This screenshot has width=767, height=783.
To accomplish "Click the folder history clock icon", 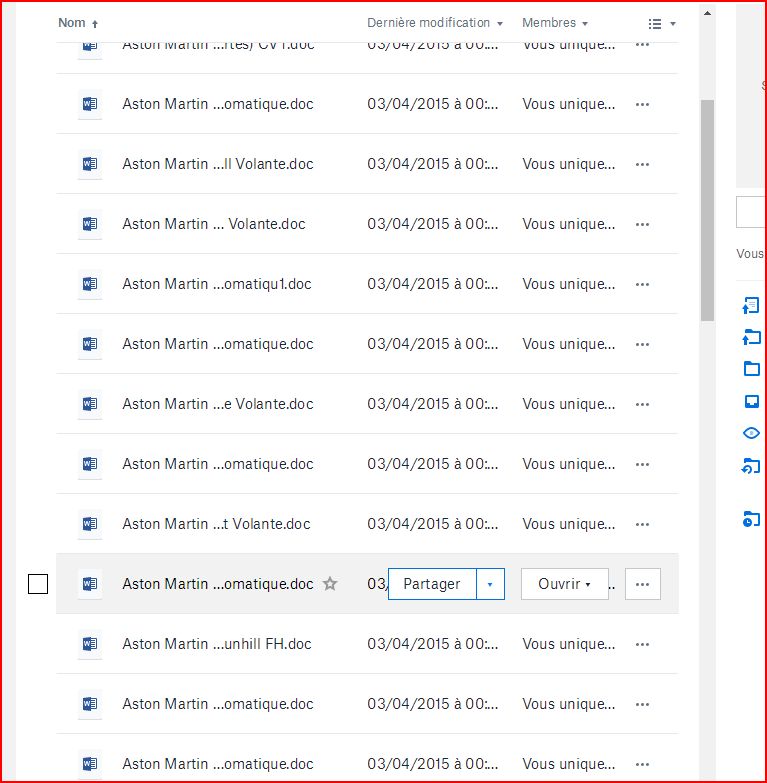I will [751, 519].
